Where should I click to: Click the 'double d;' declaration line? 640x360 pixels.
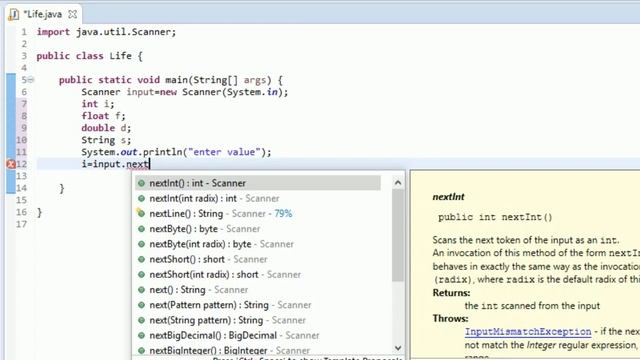[106, 128]
